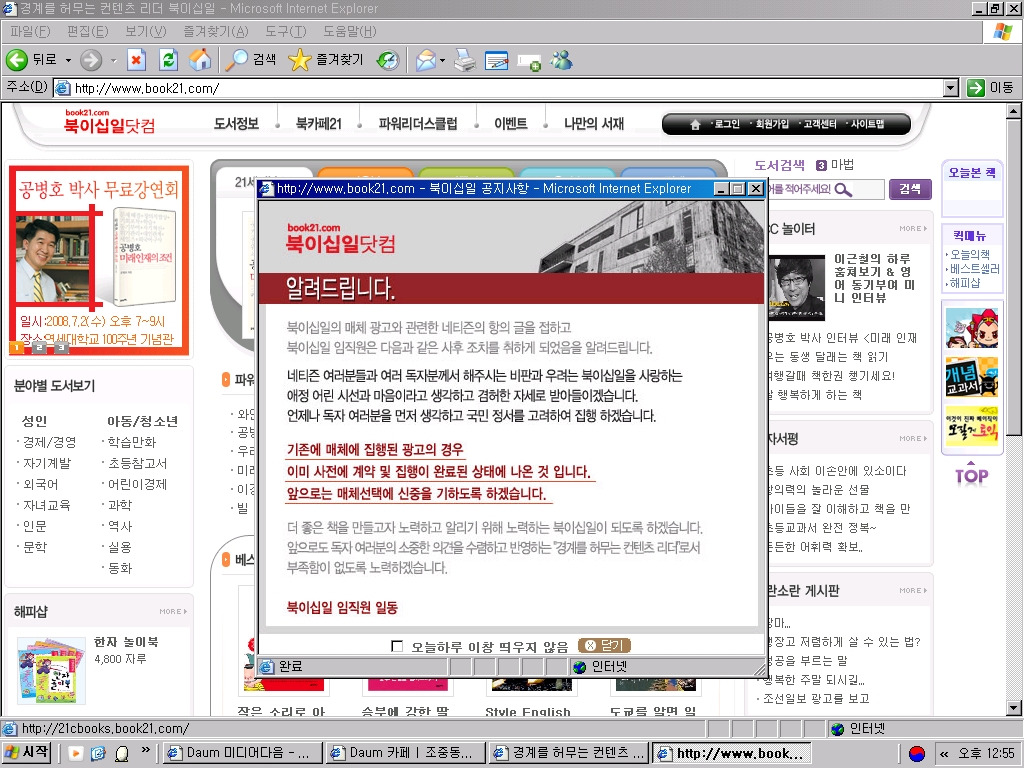
Task: Click 공병호 박사 lecture banner image
Action: pos(99,261)
